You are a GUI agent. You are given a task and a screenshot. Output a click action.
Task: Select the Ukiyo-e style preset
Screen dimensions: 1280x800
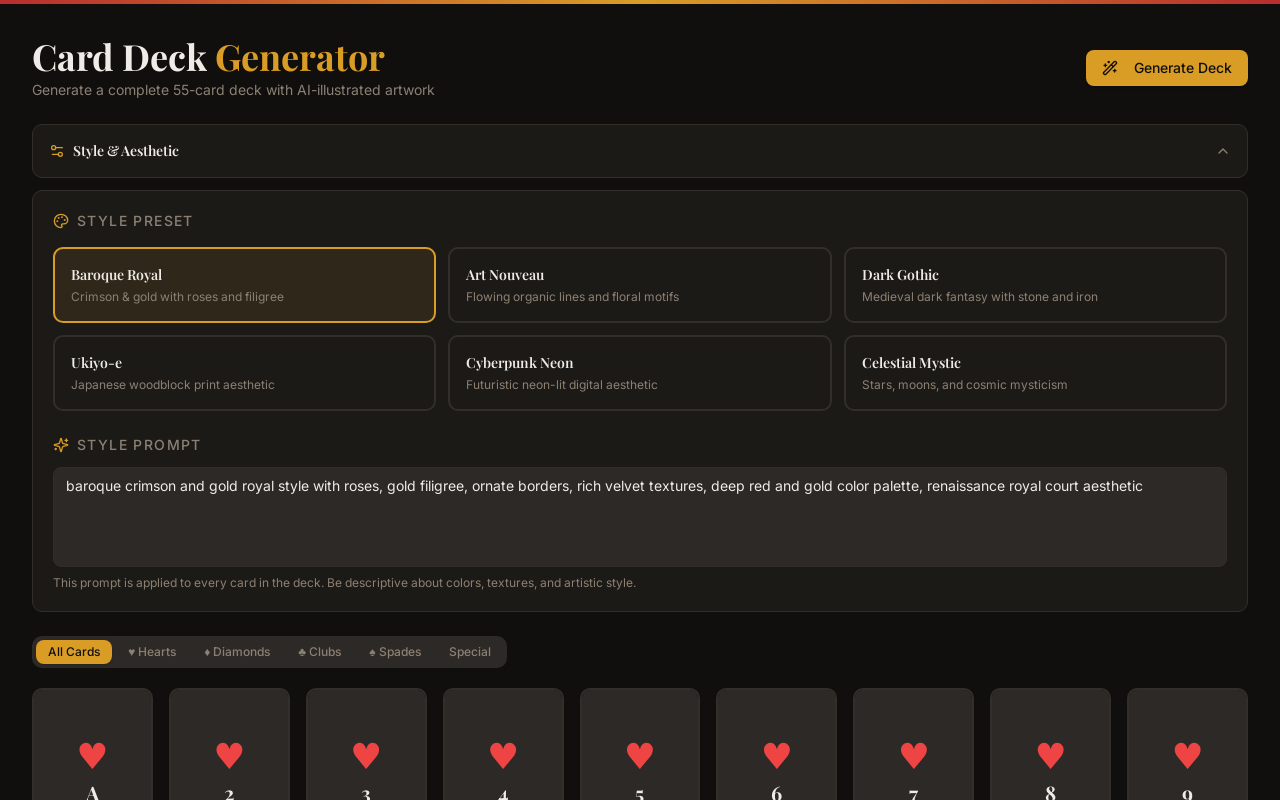(x=244, y=373)
